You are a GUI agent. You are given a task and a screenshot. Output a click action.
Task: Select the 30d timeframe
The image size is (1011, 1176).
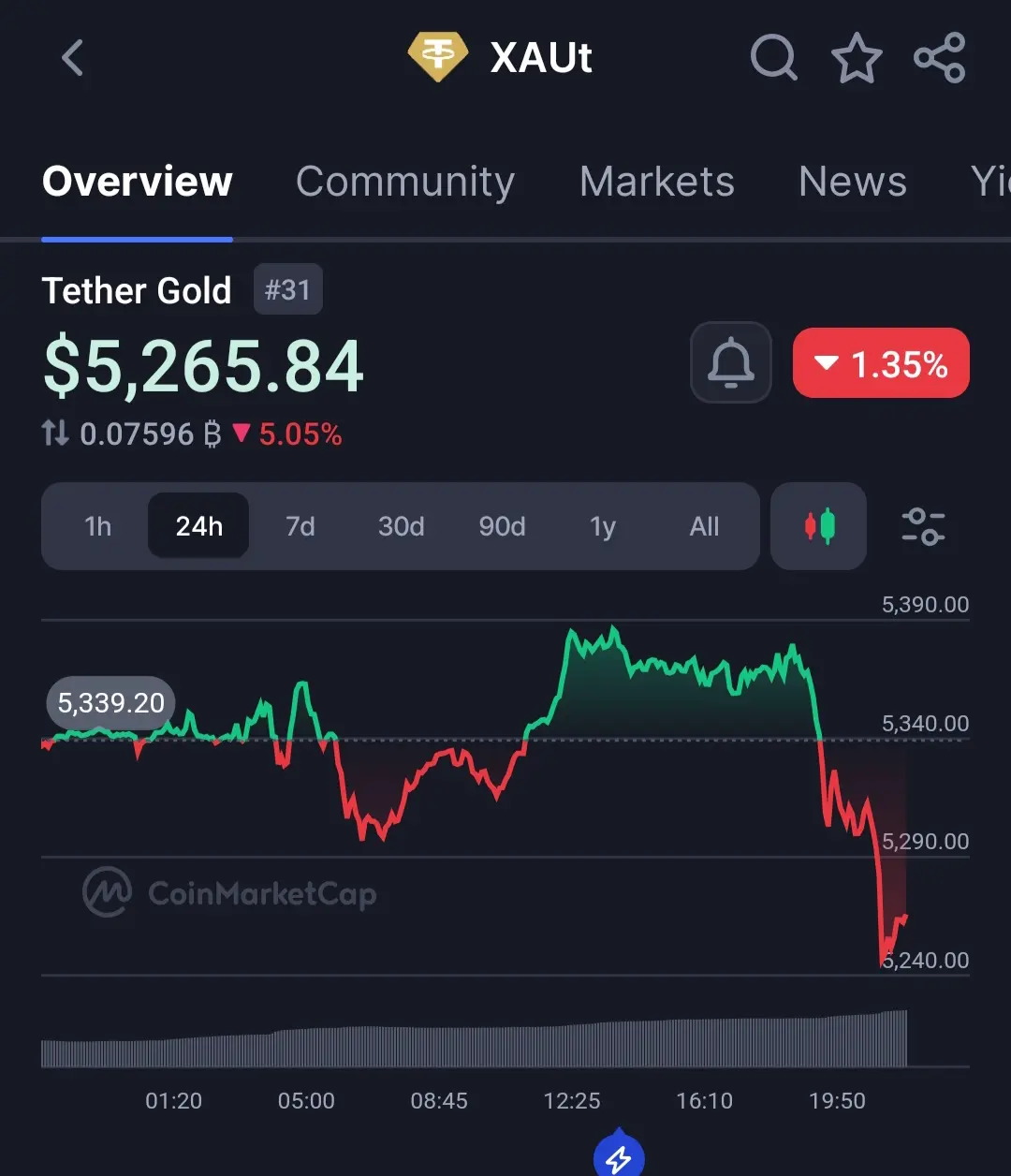pyautogui.click(x=401, y=526)
